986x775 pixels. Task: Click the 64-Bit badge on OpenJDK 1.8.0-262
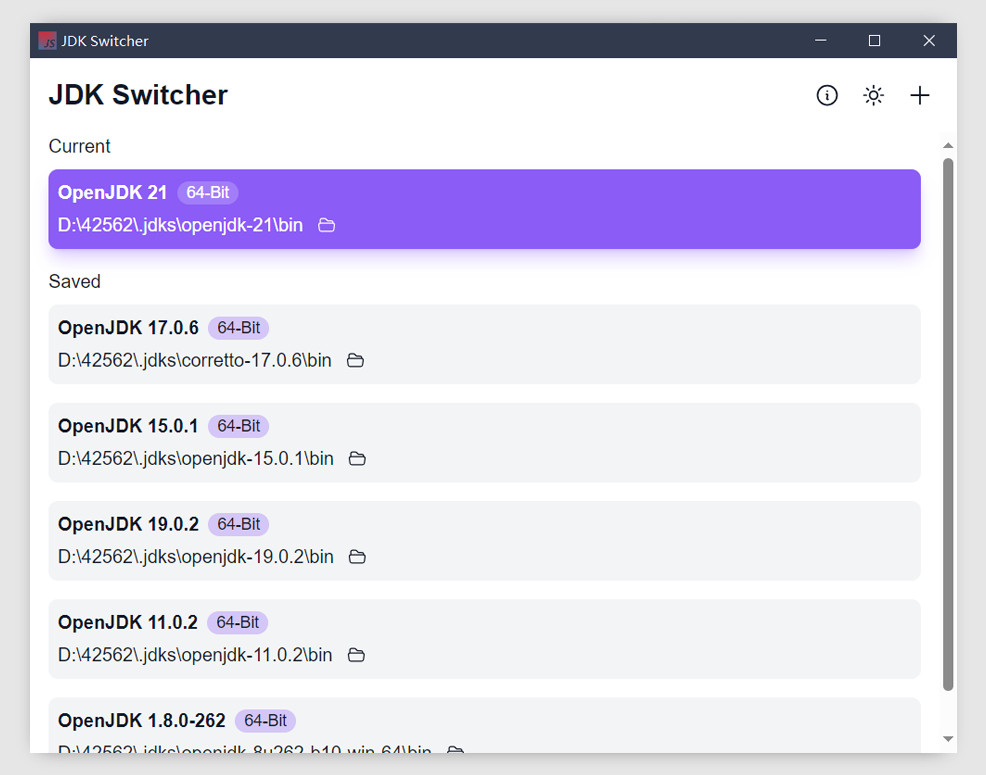[265, 720]
